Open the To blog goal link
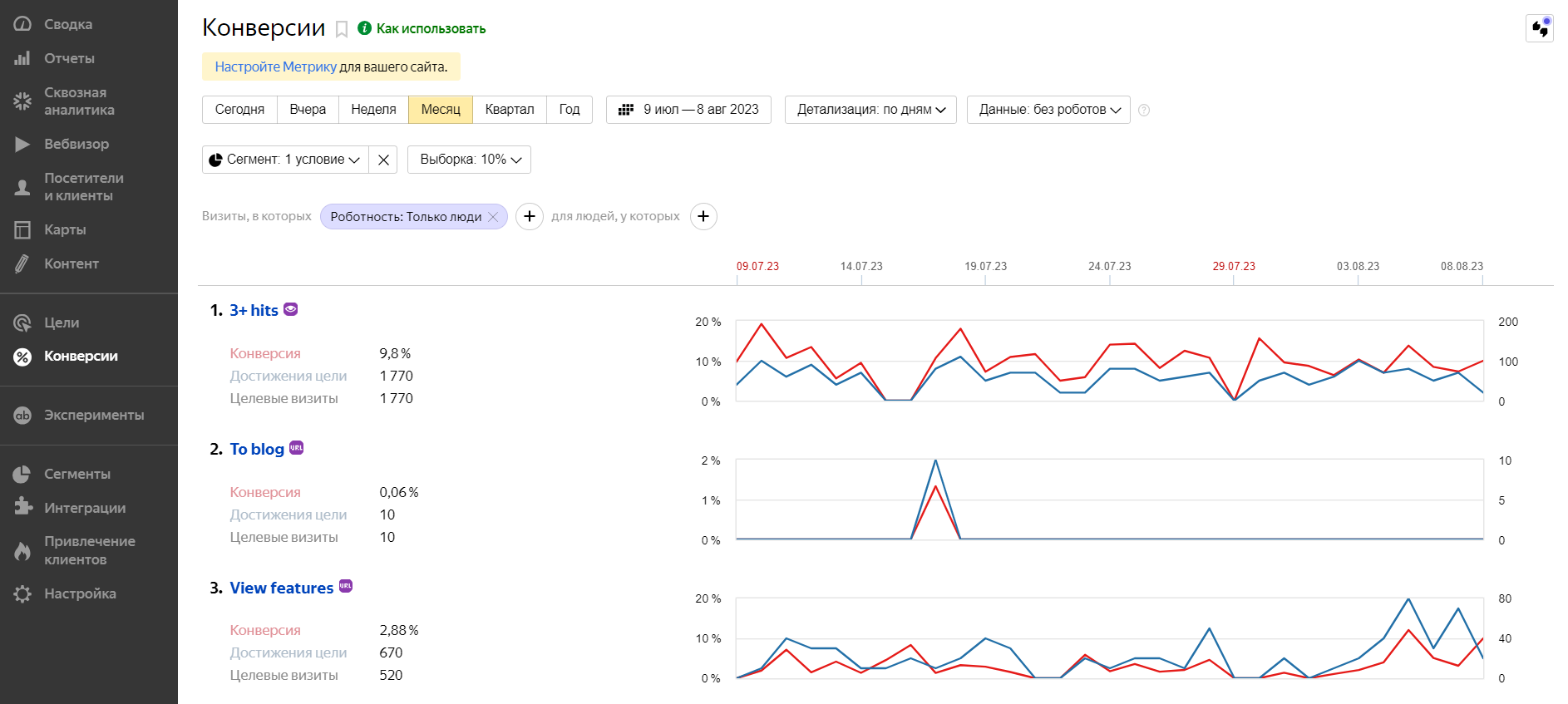The width and height of the screenshot is (1568, 704). 257,449
